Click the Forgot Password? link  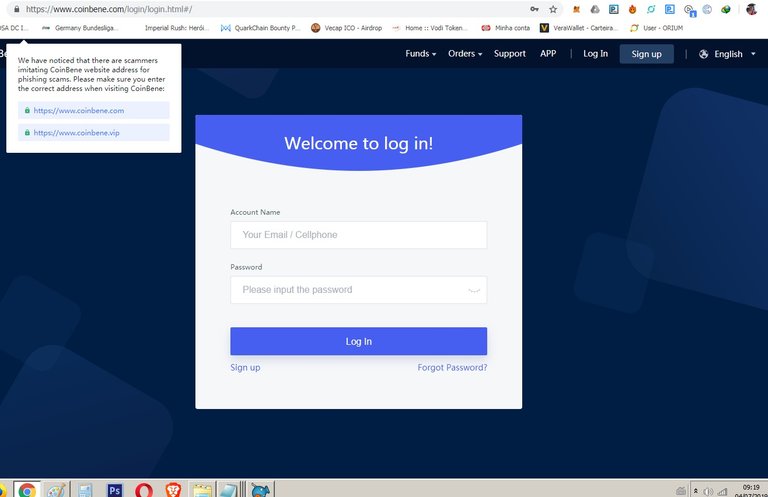(452, 367)
